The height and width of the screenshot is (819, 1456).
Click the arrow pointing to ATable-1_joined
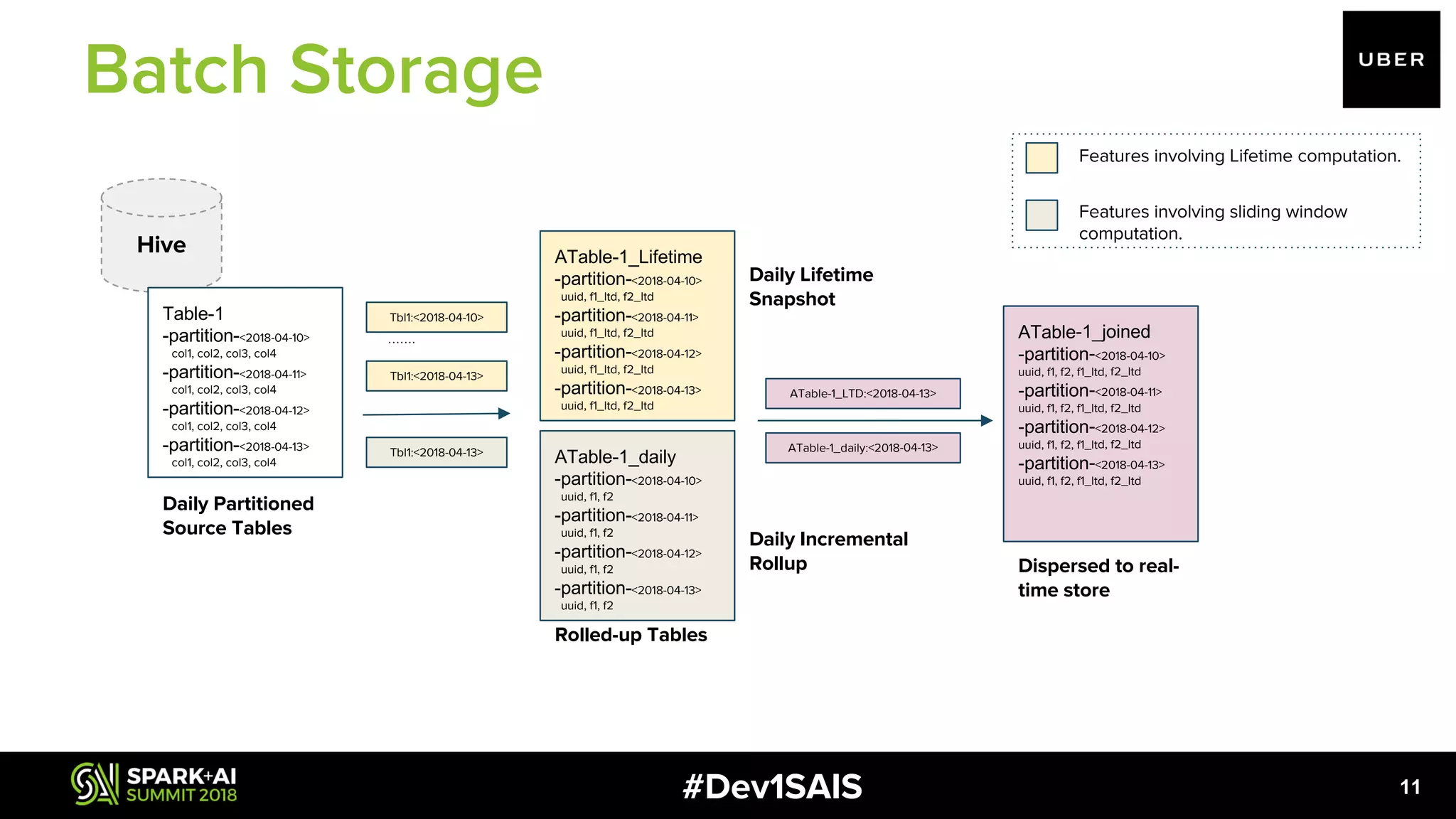(874, 421)
